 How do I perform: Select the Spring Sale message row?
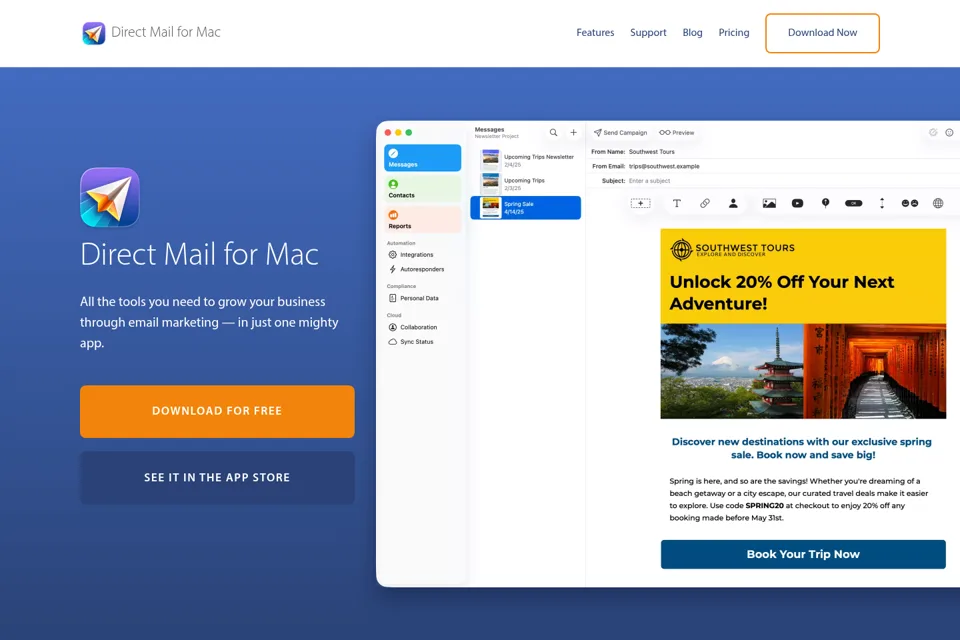coord(526,208)
